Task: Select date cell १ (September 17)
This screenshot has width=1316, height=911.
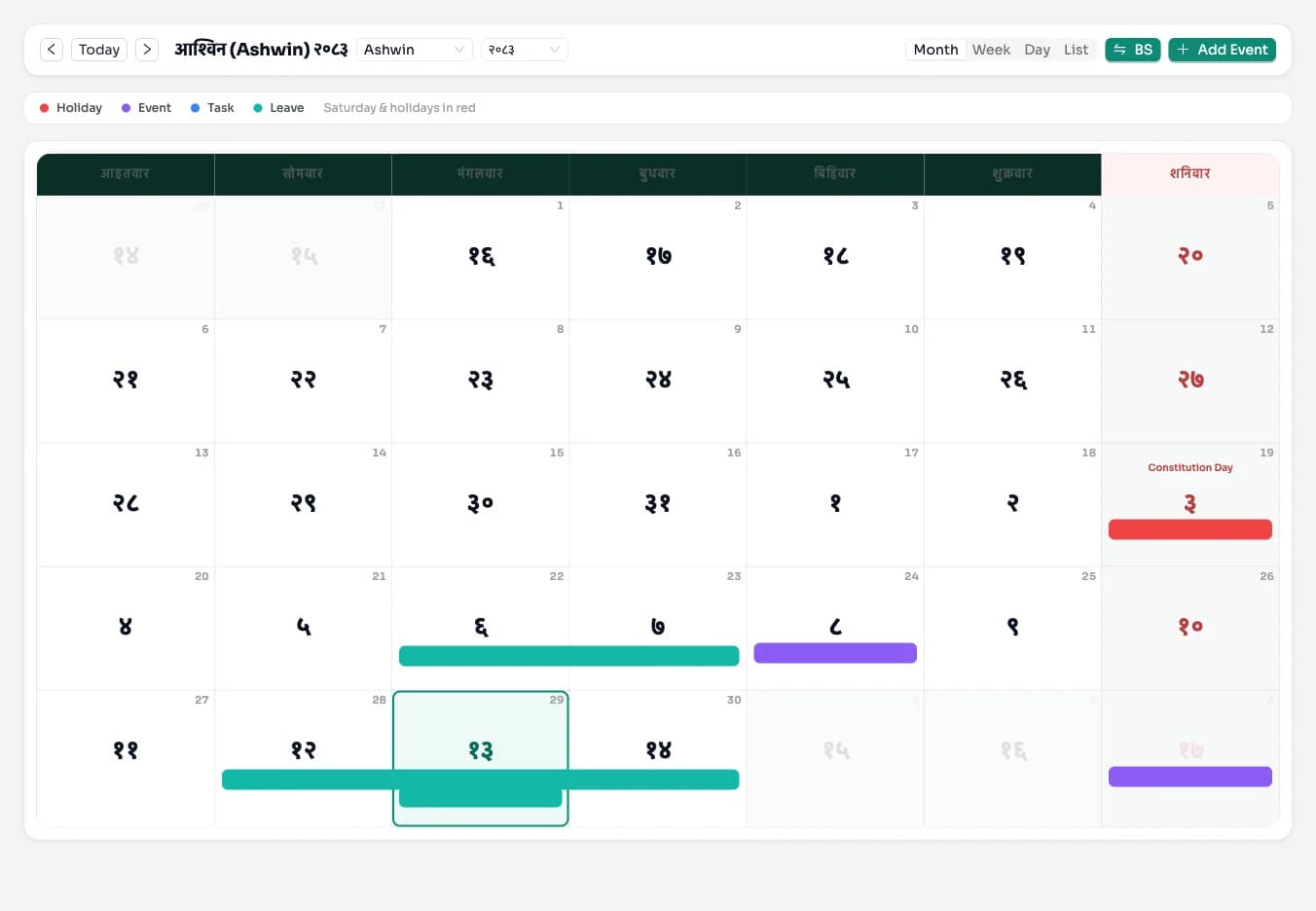Action: (835, 504)
